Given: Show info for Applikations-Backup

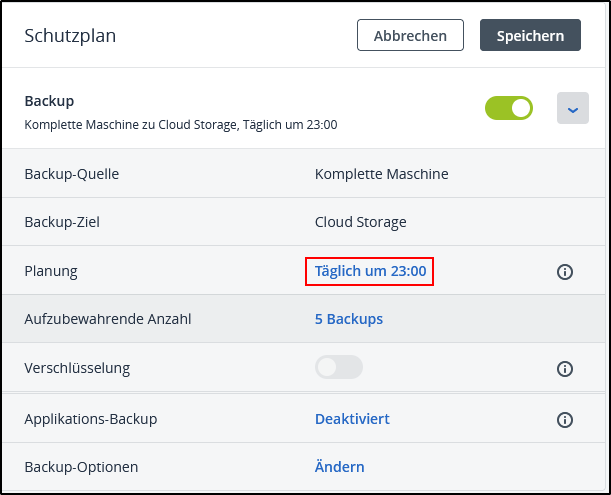Looking at the screenshot, I should (564, 420).
